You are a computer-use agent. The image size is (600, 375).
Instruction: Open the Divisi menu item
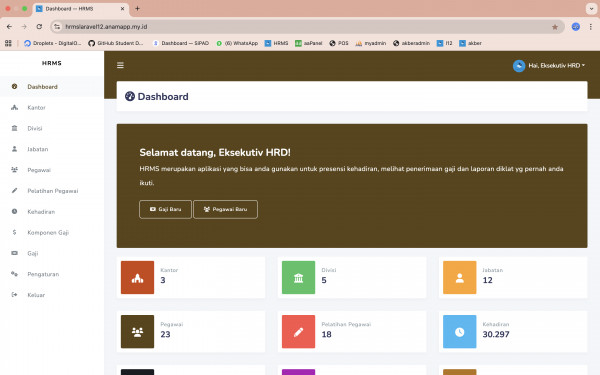pos(52,128)
